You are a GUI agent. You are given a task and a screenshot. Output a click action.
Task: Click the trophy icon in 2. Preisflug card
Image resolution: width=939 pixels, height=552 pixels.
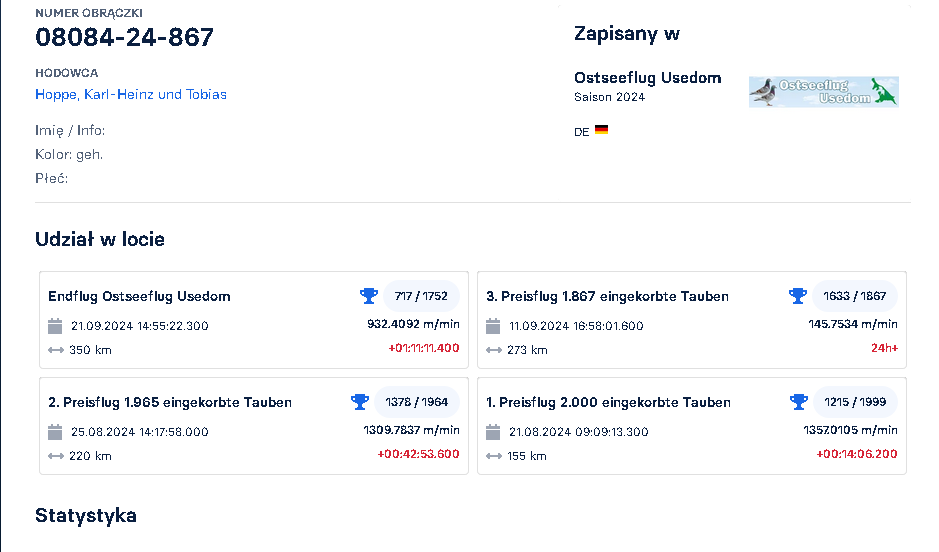[x=360, y=402]
